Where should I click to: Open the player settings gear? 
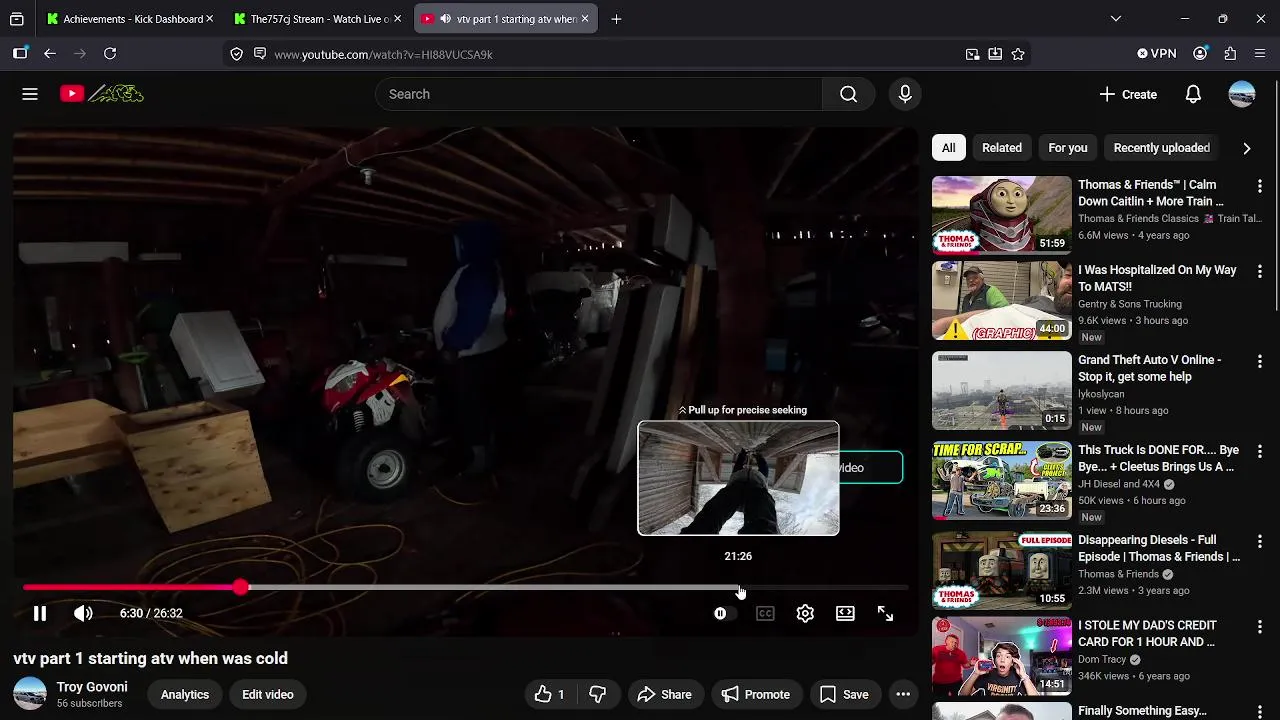[805, 613]
